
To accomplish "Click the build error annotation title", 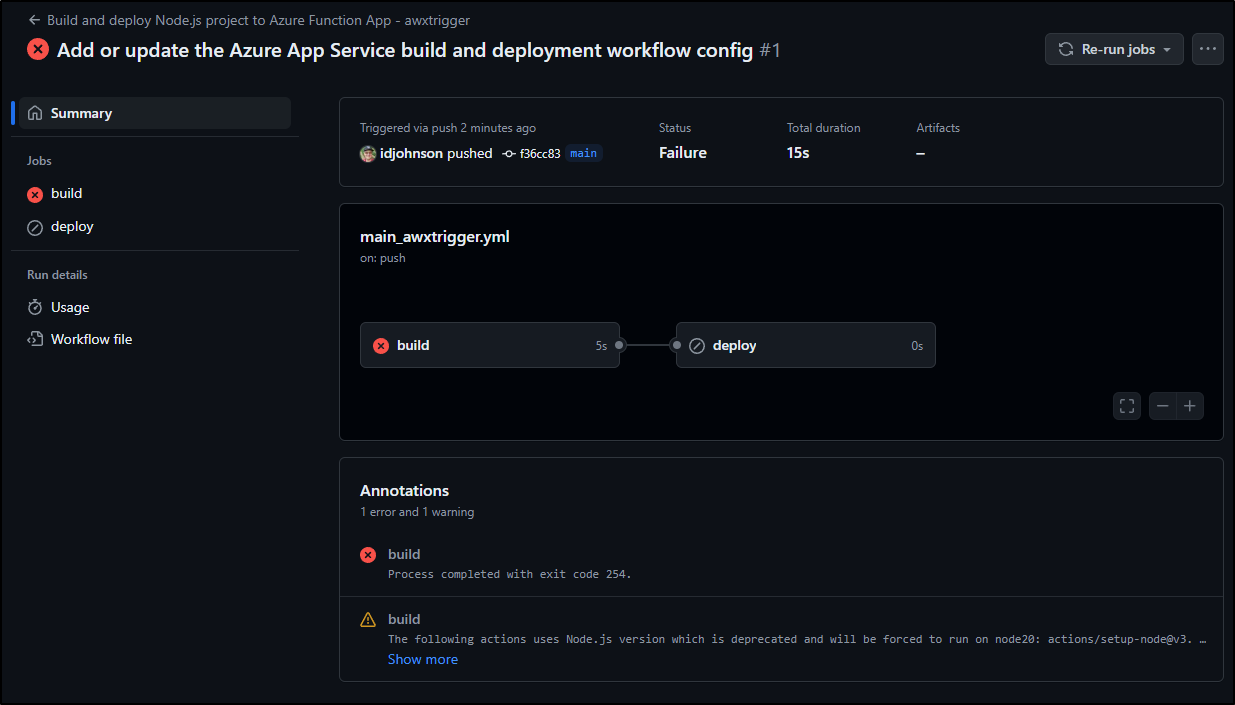I will 404,554.
